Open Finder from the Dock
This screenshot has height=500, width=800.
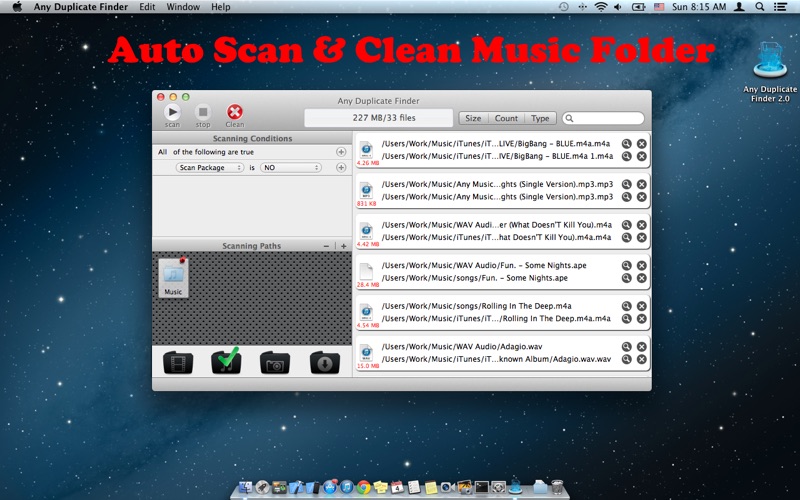point(245,487)
